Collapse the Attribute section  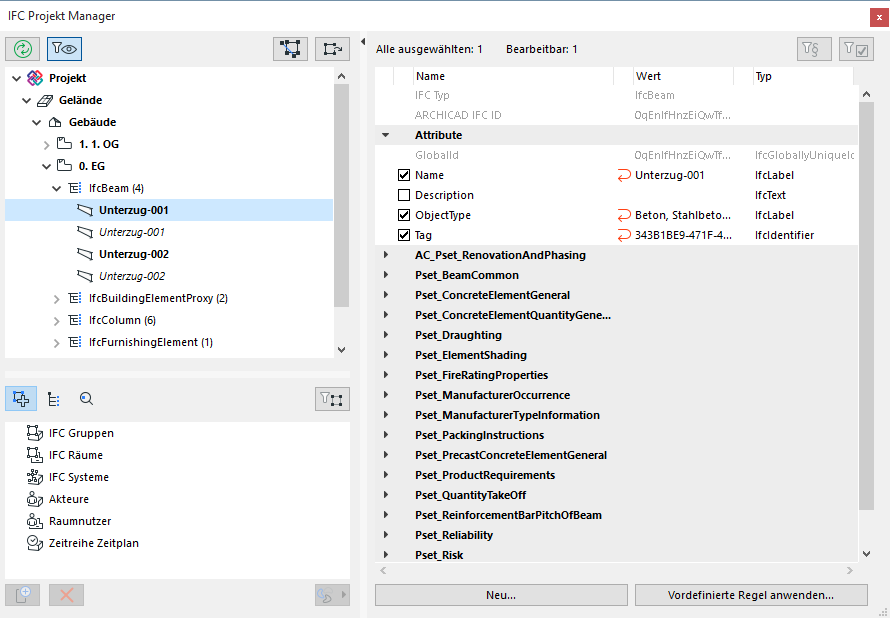pos(385,135)
